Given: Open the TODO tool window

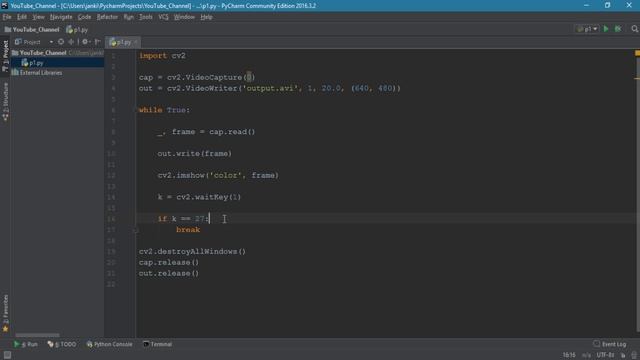Looking at the screenshot, I should (62, 344).
